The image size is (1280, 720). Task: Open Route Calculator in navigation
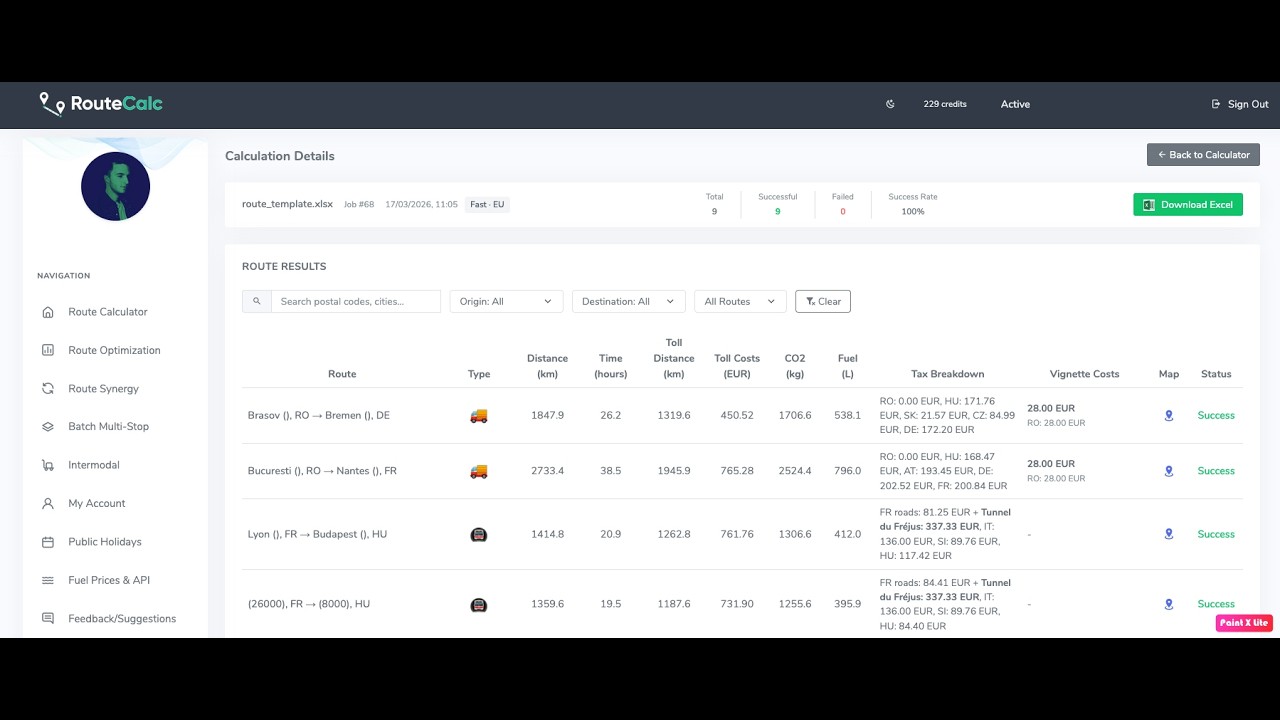pos(108,312)
